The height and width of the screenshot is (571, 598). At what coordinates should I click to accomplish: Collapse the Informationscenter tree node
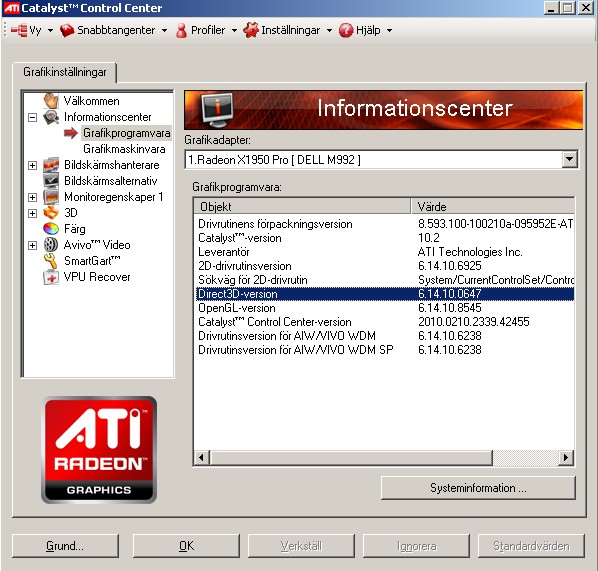click(x=32, y=117)
